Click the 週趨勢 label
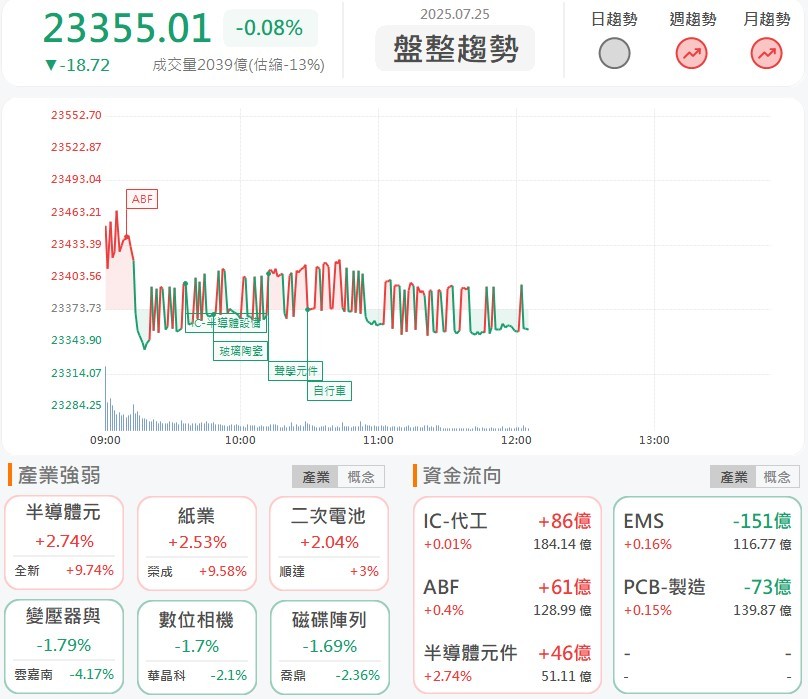This screenshot has height=699, width=808. (693, 19)
